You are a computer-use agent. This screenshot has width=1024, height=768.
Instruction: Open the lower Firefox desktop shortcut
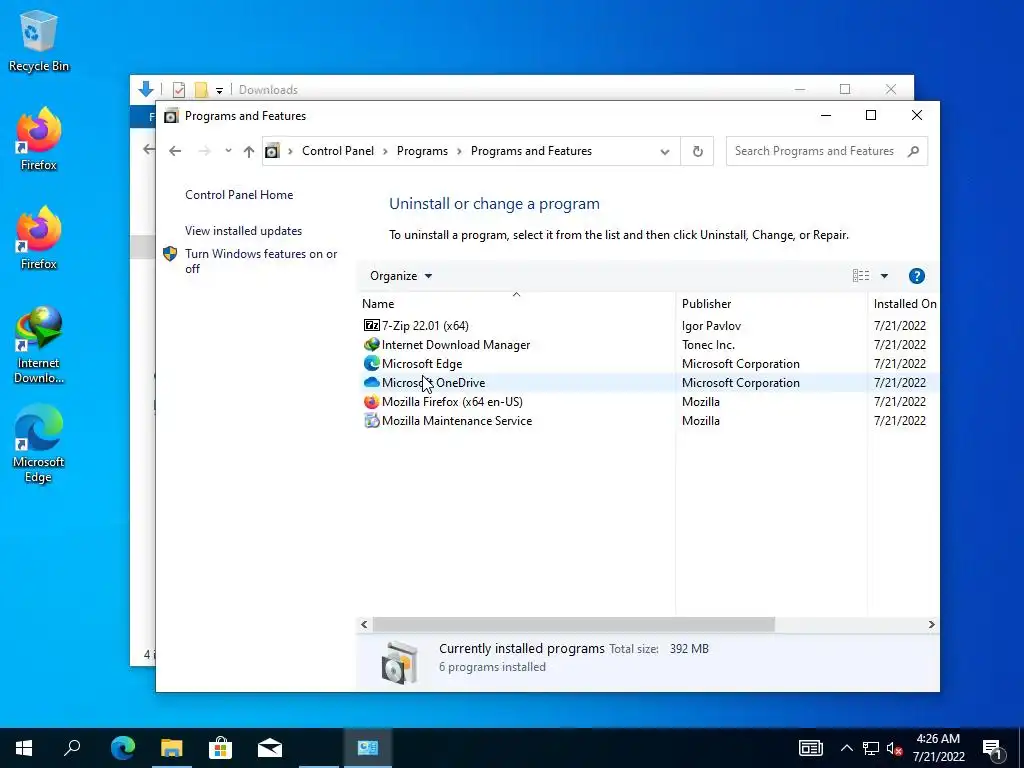38,238
